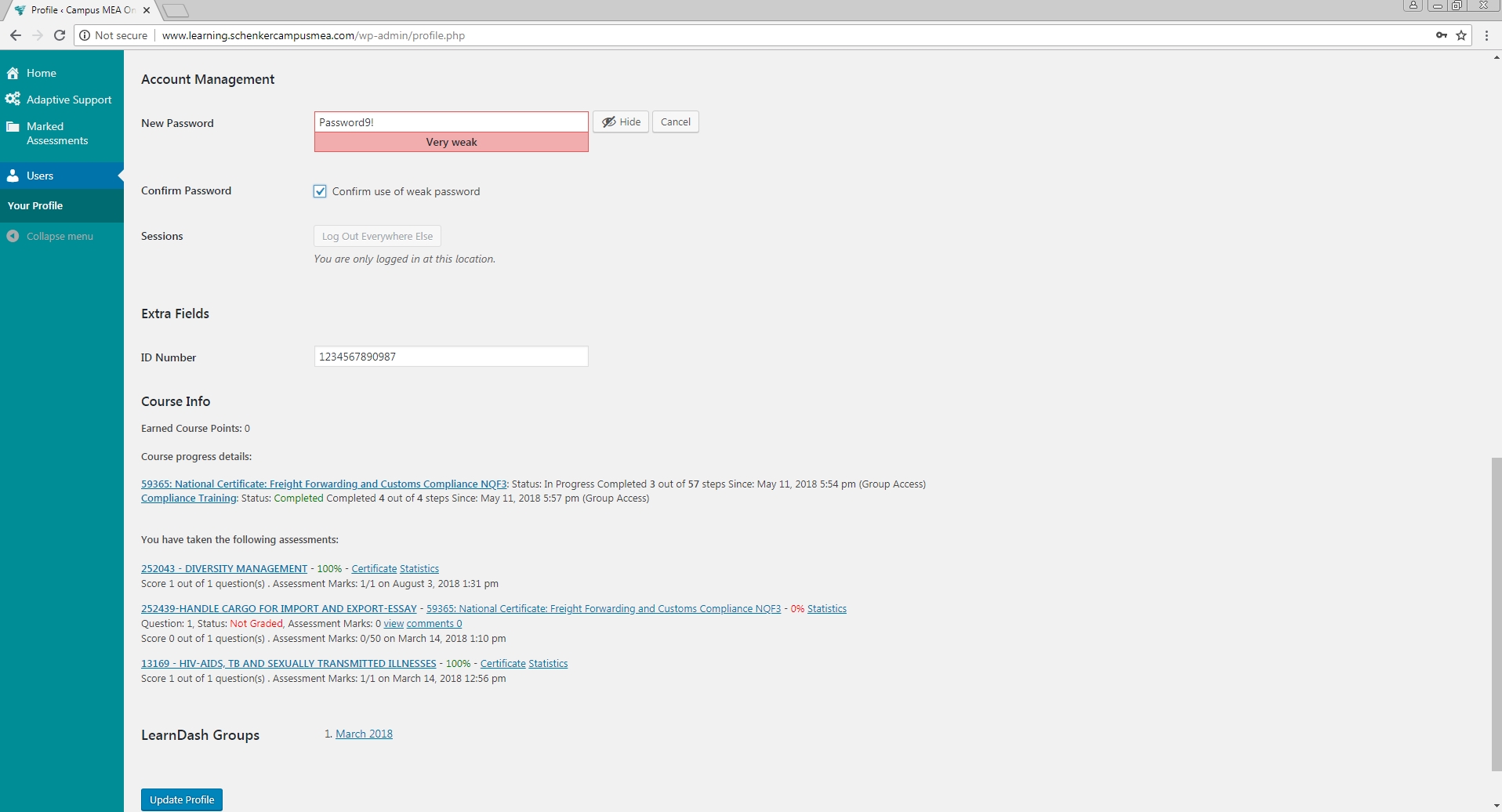Open the Chrome three-dot menu
The width and height of the screenshot is (1502, 812).
(x=1486, y=35)
